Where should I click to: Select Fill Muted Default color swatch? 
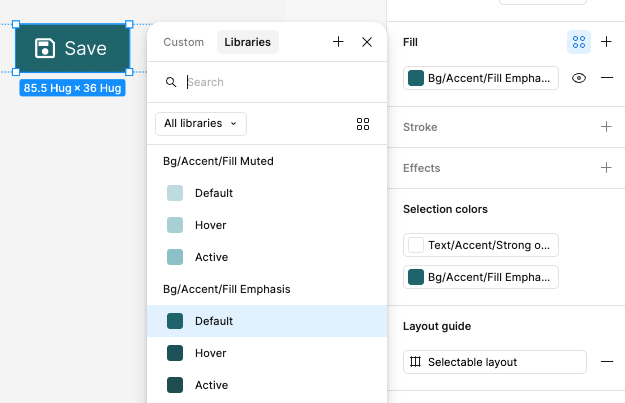coord(213,193)
